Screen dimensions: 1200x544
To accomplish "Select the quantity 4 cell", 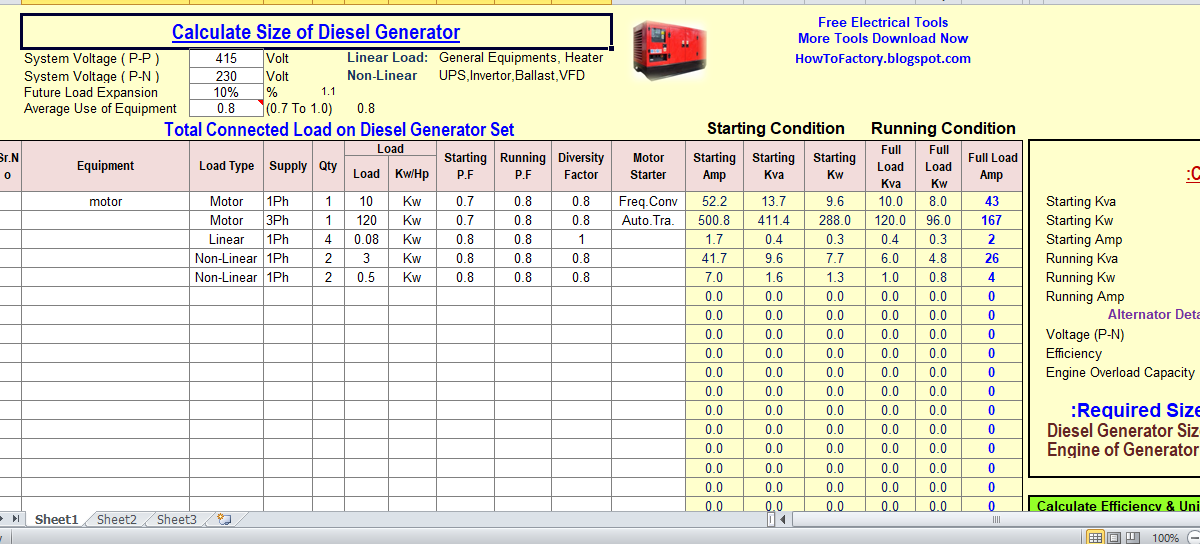I will (328, 239).
